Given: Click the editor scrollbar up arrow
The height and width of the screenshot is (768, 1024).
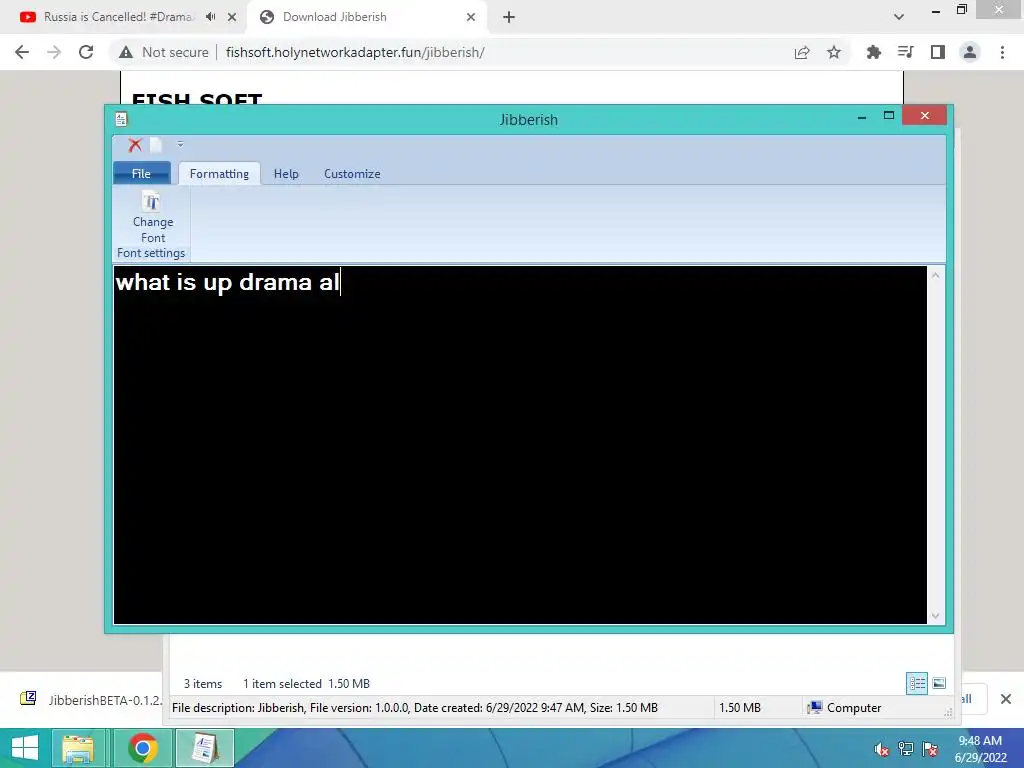Looking at the screenshot, I should coord(935,276).
